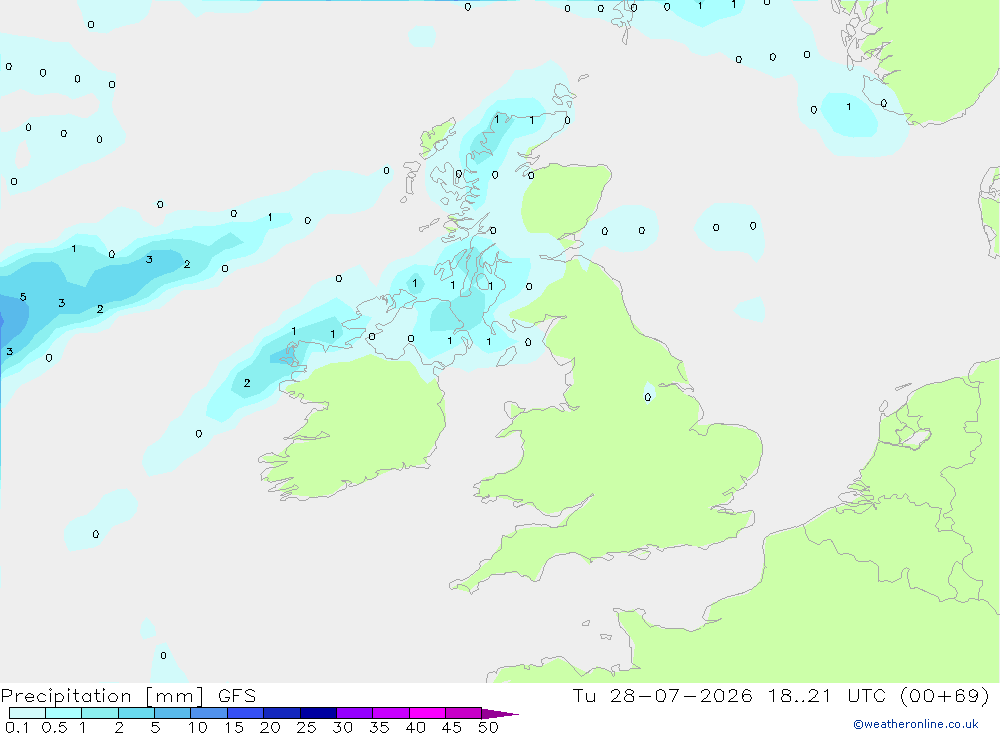Screen dimensions: 1000x733
Task: Pick the legend swatch between 5 and 10
Action: [173, 713]
